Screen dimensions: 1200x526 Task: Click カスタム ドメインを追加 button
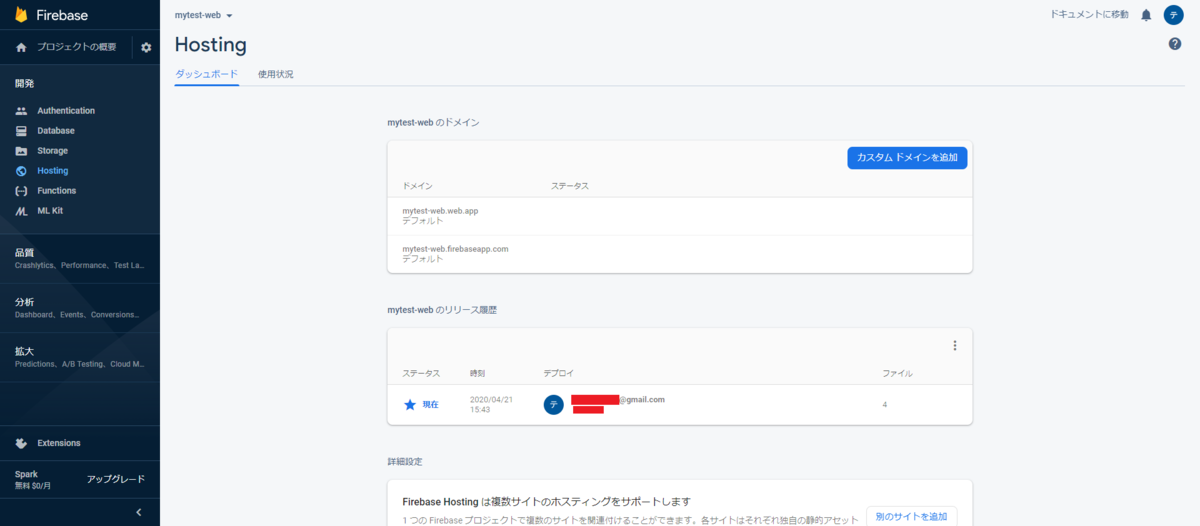(x=907, y=157)
